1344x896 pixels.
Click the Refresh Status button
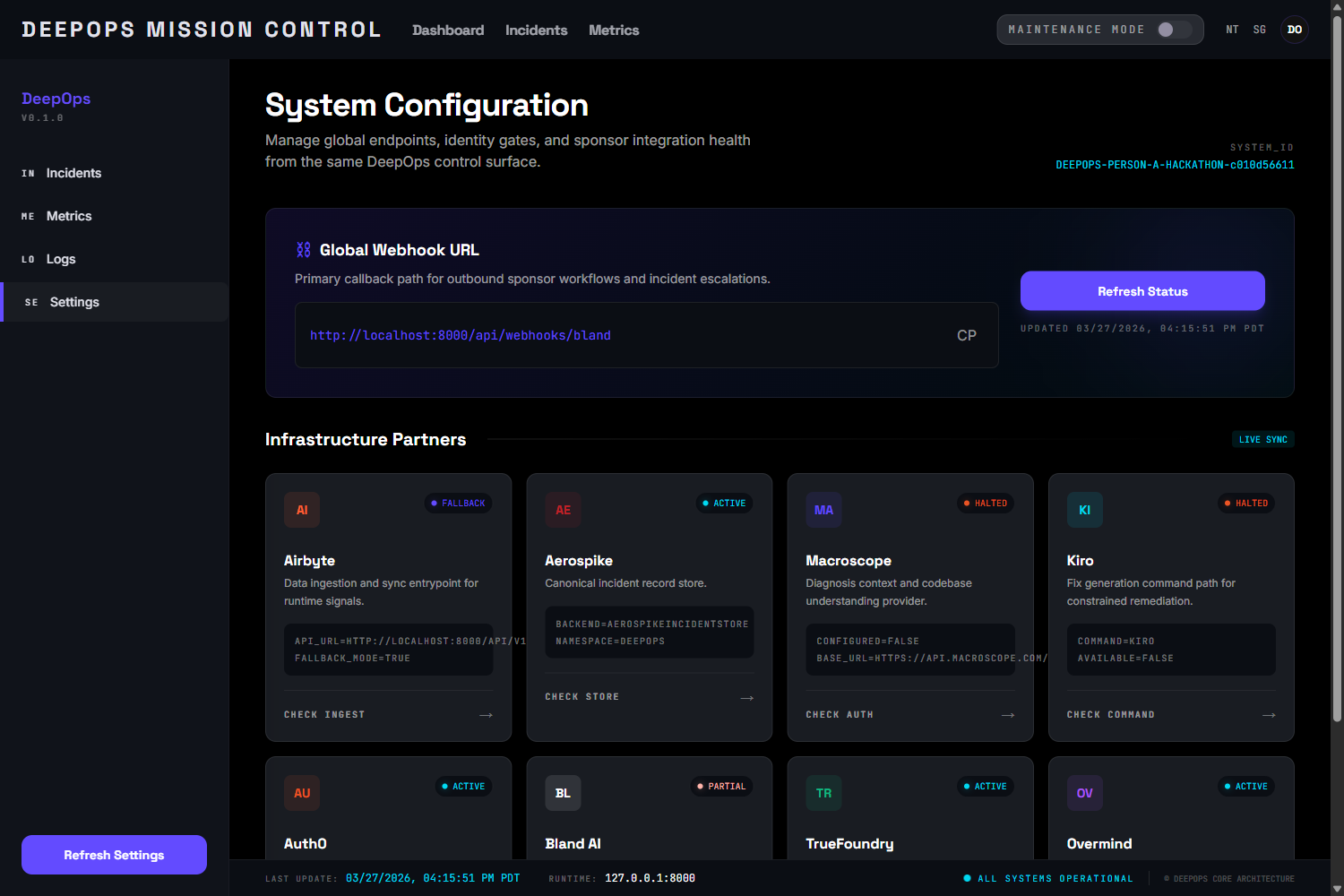1142,291
